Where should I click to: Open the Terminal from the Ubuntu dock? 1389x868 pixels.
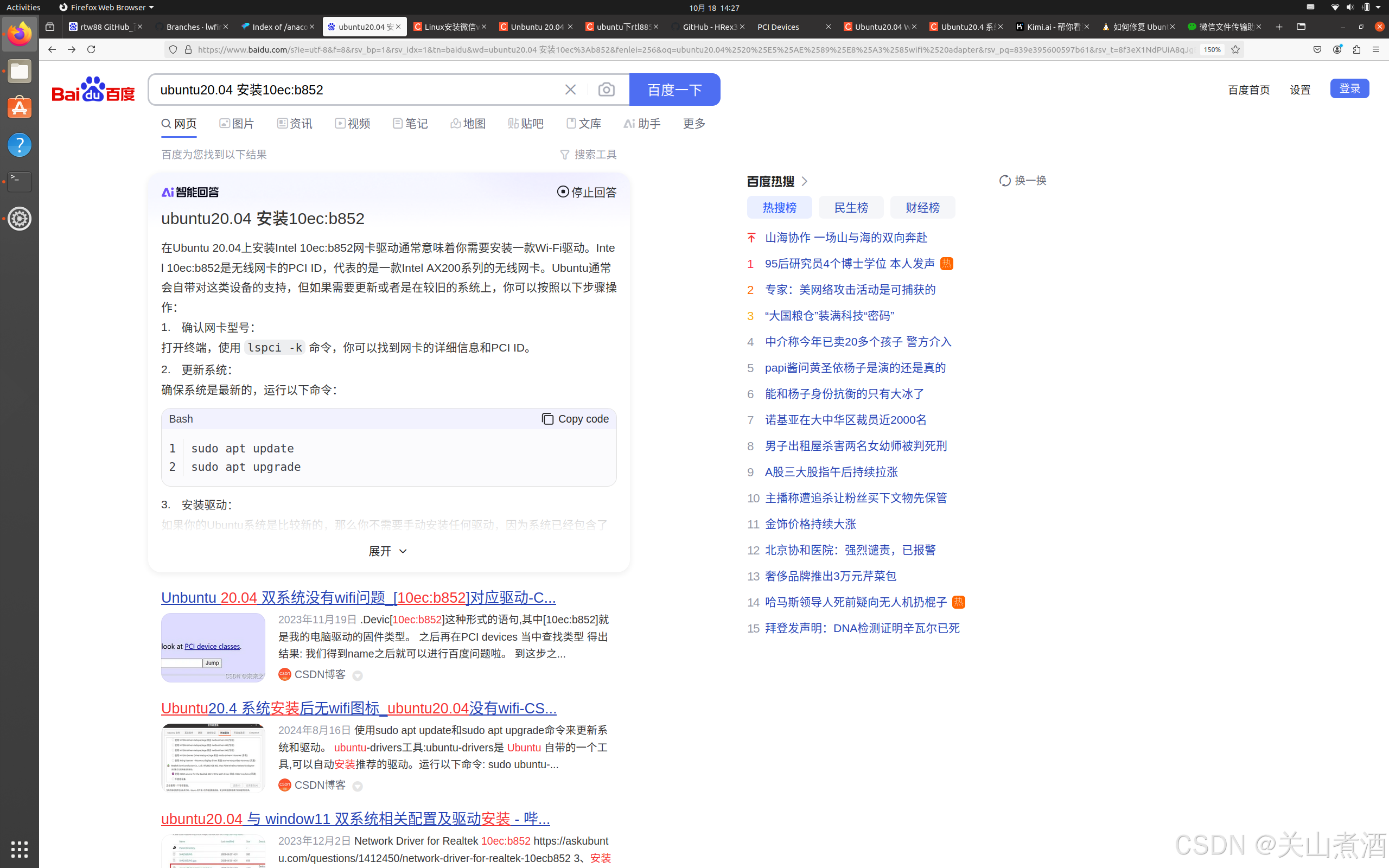pyautogui.click(x=20, y=181)
